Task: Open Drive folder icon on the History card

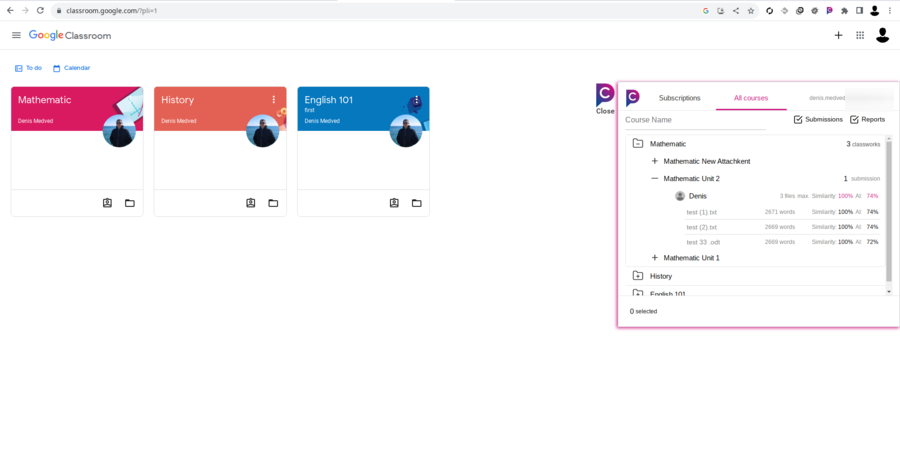Action: (273, 203)
